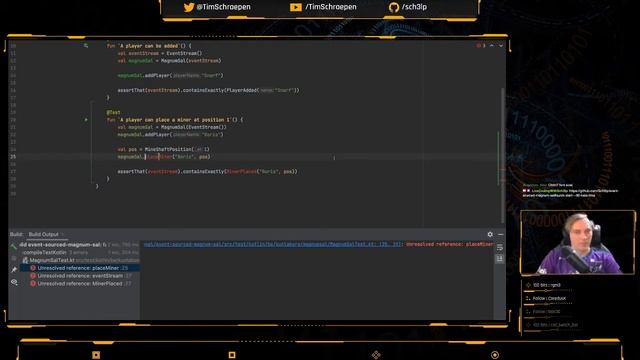
Task: Click the GitHub link in stream chat
Action: pos(571,193)
